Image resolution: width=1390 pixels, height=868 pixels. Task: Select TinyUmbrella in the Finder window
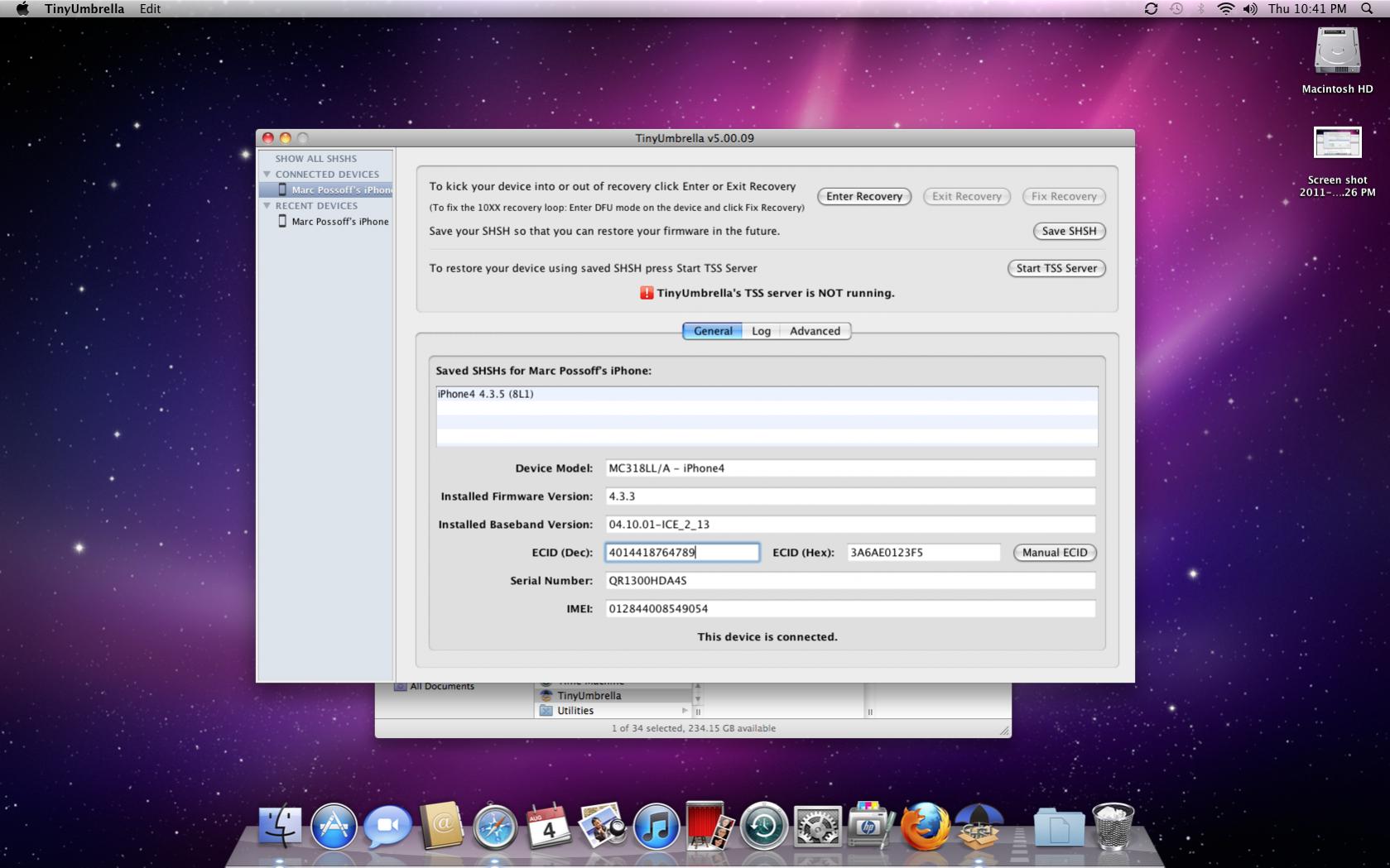(x=613, y=696)
